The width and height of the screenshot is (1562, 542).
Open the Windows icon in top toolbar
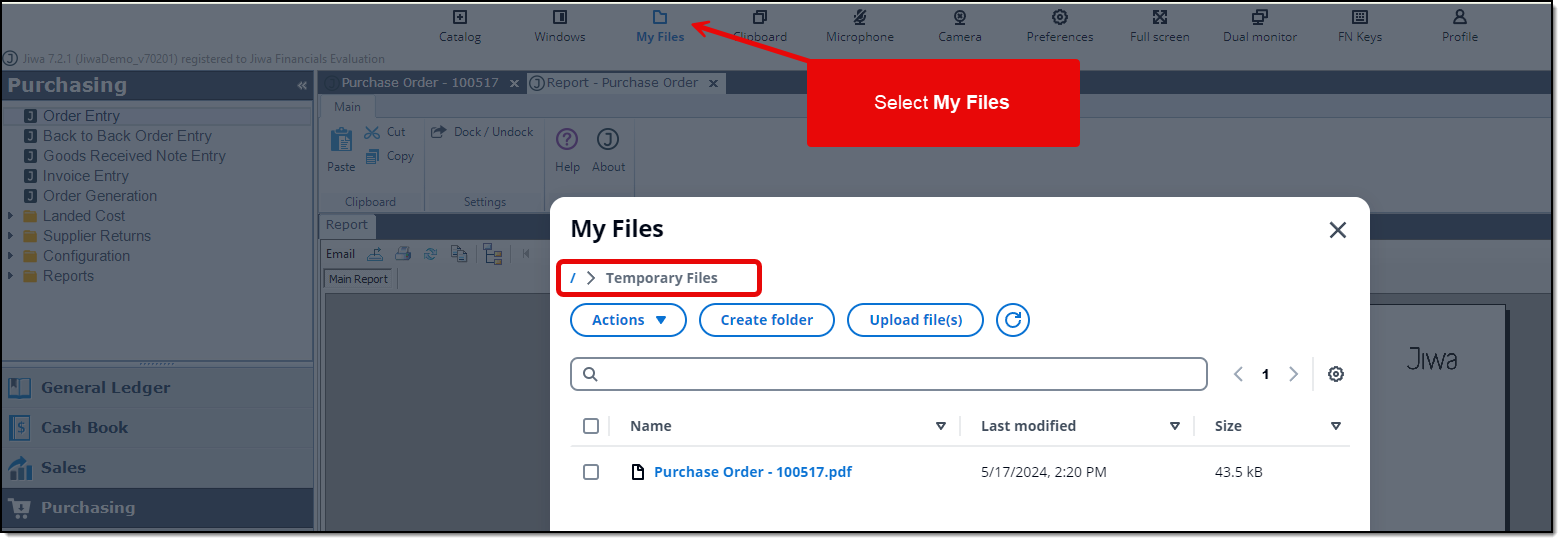click(x=560, y=17)
